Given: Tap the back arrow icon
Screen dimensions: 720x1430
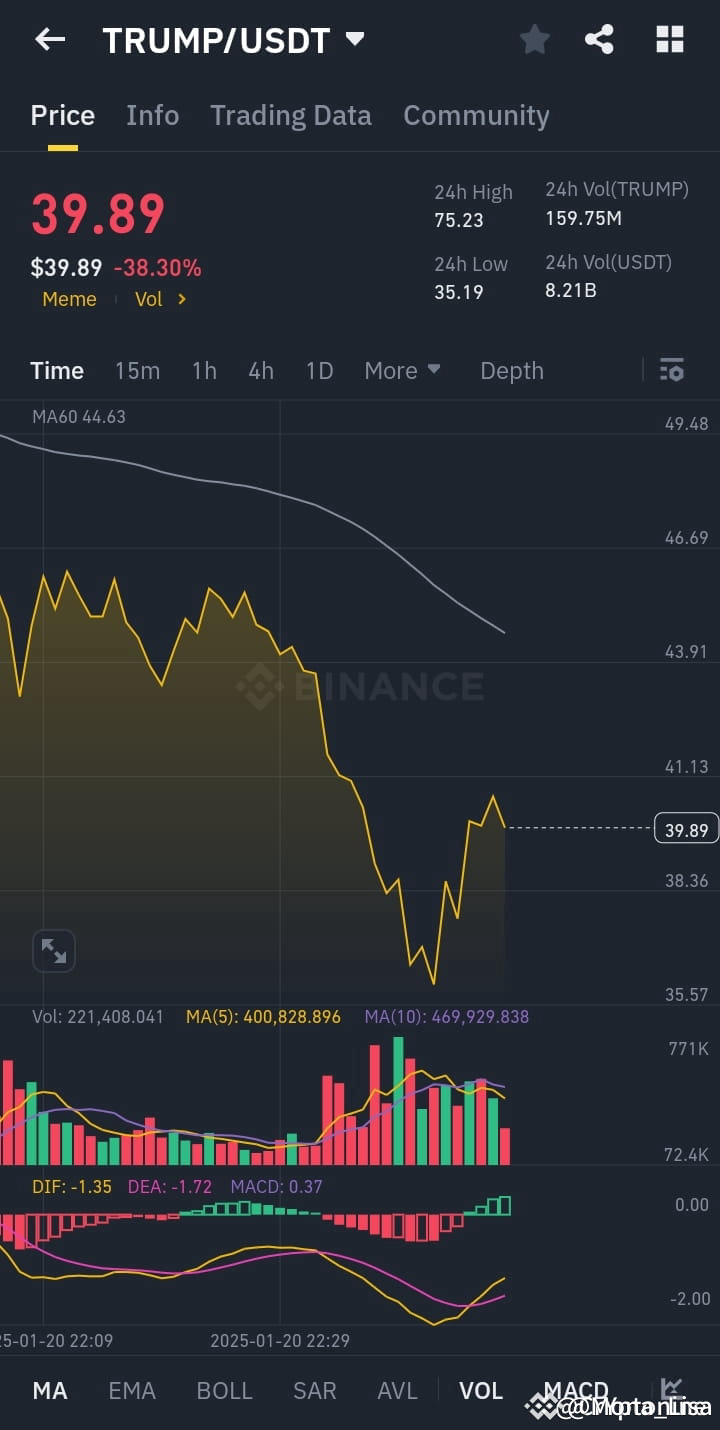Looking at the screenshot, I should pos(50,40).
